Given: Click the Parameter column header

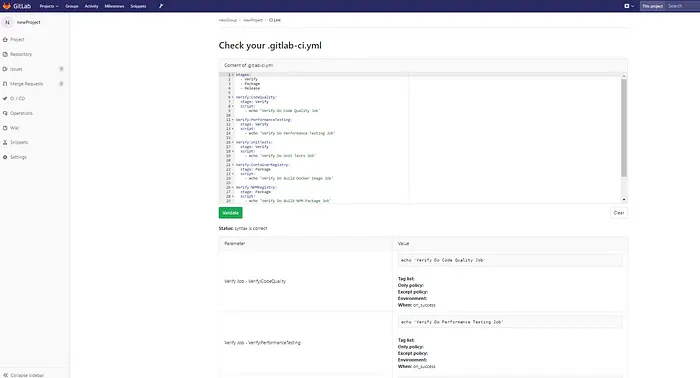Looking at the screenshot, I should pyautogui.click(x=234, y=244).
